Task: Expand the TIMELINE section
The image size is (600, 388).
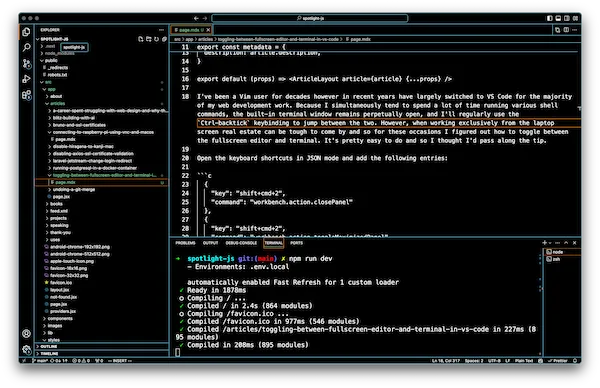Action: [x=102, y=354]
